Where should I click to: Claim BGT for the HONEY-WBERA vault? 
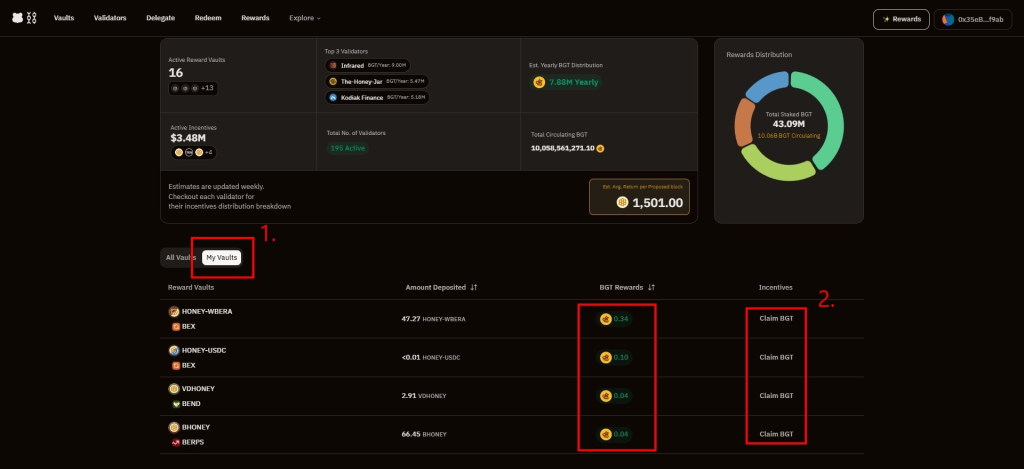(776, 319)
